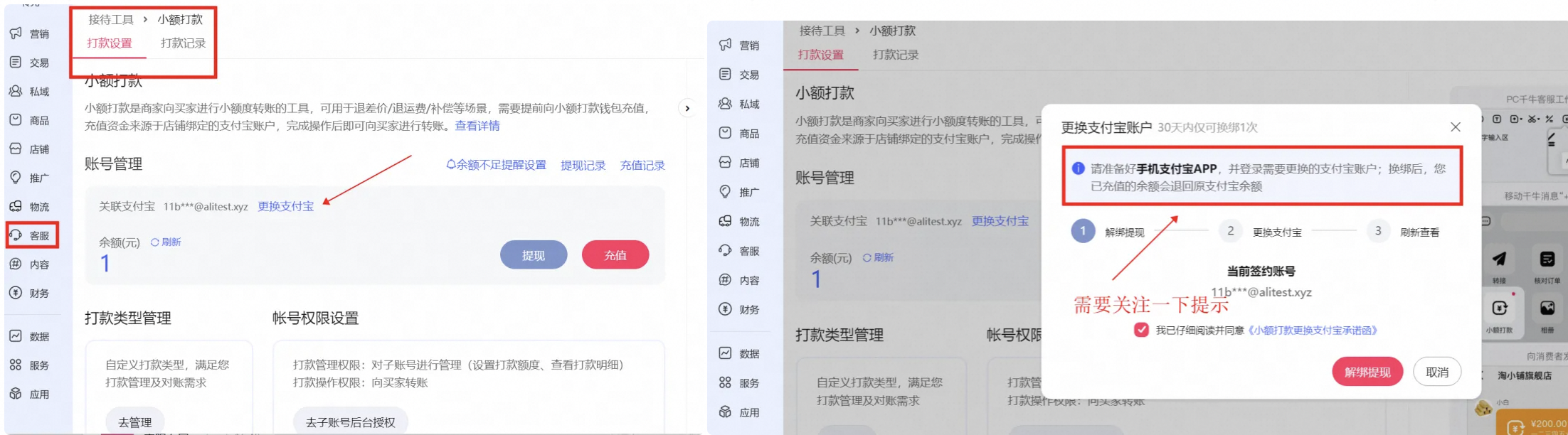Image resolution: width=1568 pixels, height=435 pixels.
Task: Open 小额打款更换支付宝承诺函 link
Action: (x=1313, y=330)
